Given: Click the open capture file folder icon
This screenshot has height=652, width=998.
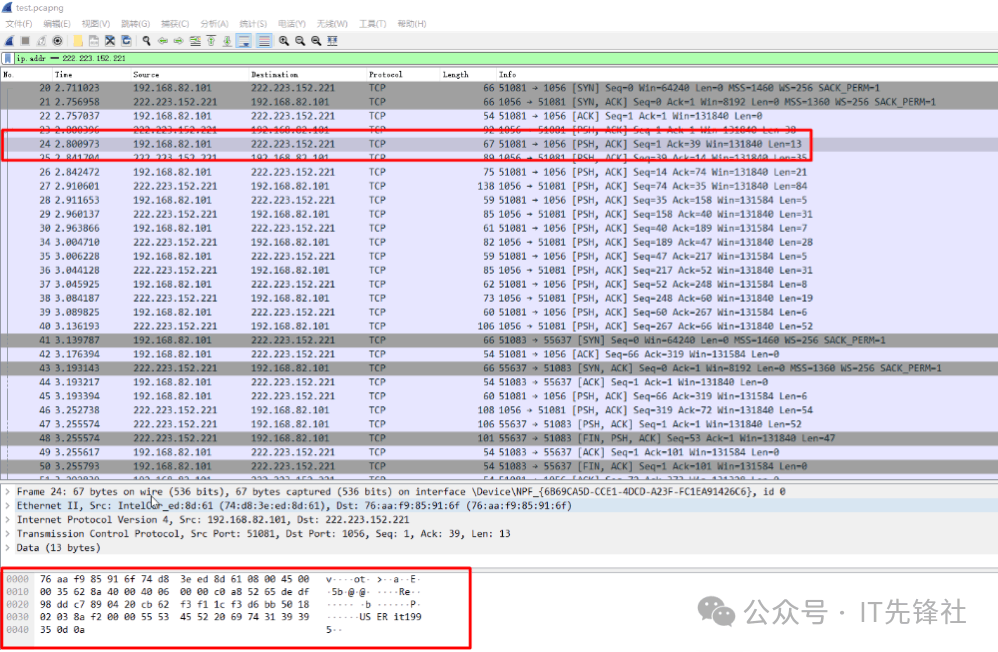Looking at the screenshot, I should tap(78, 41).
